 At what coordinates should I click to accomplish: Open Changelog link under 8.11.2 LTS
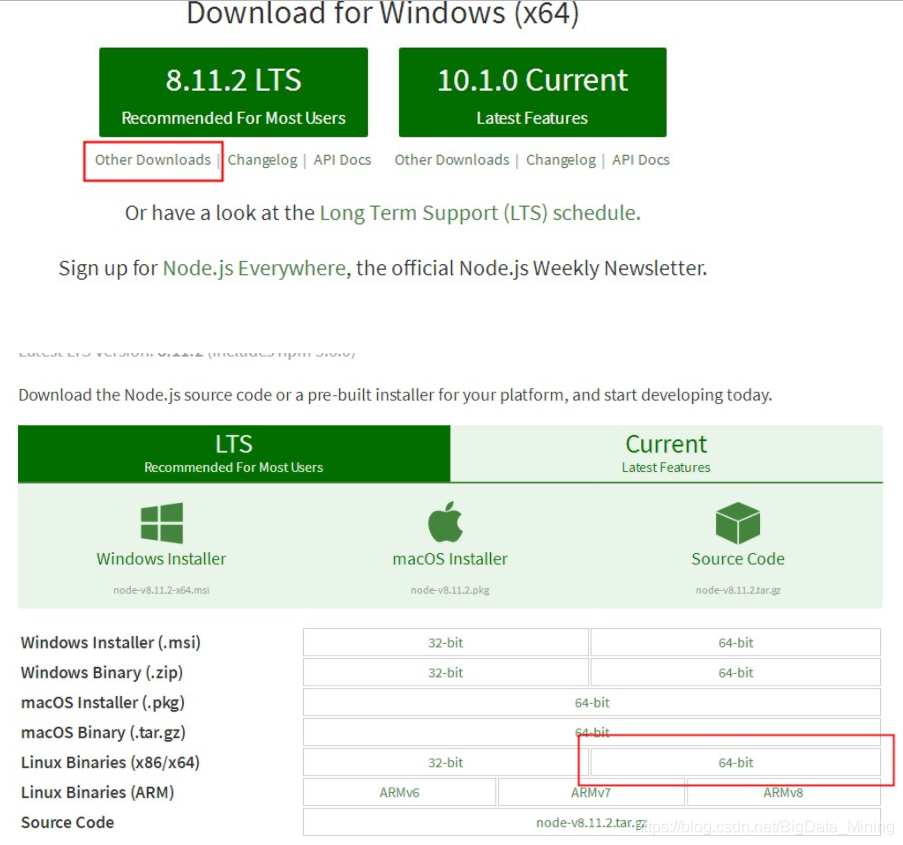point(262,160)
